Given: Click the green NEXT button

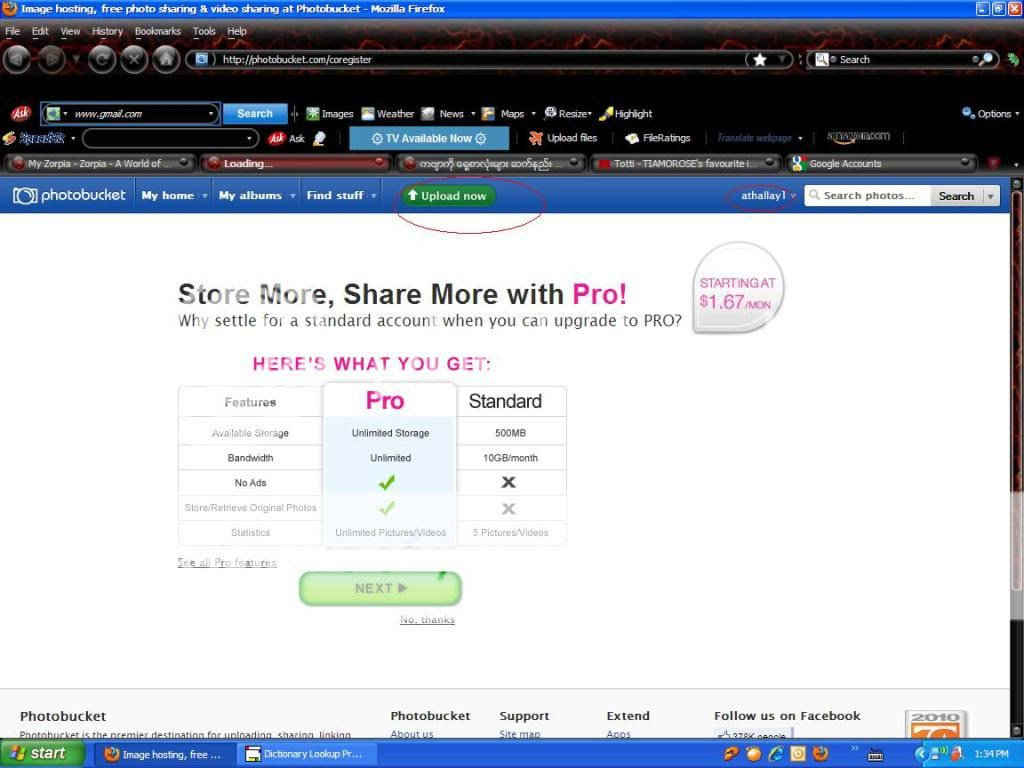Looking at the screenshot, I should tap(380, 588).
